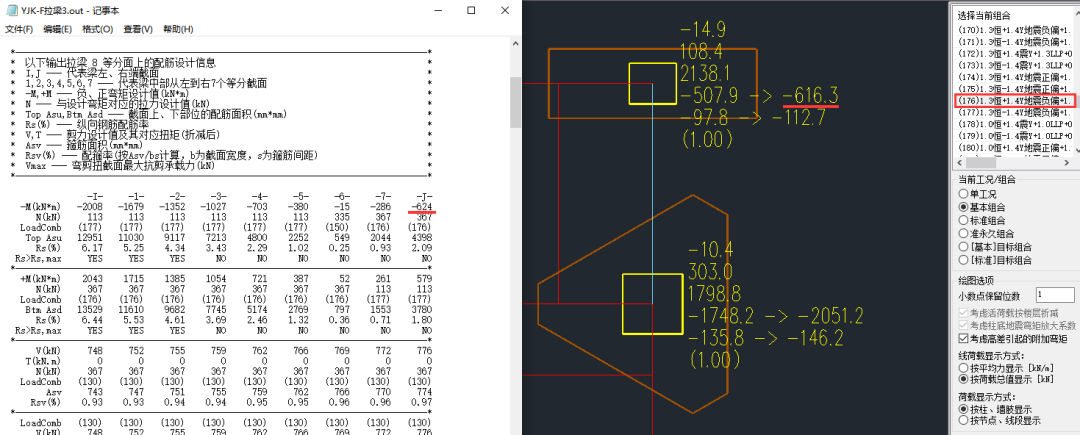Click the upper yellow column square
This screenshot has width=1080, height=435.
[652, 84]
